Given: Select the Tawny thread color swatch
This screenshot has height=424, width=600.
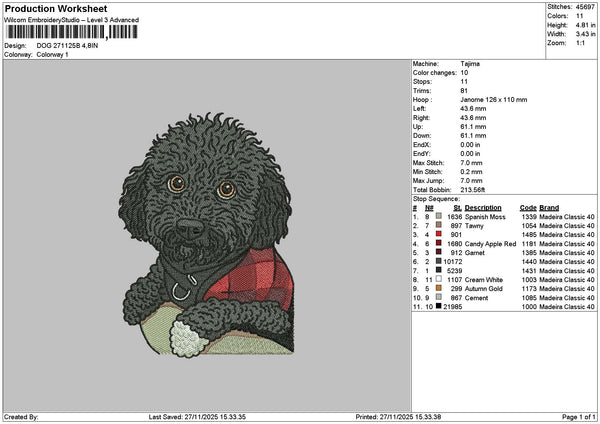Looking at the screenshot, I should [439, 225].
